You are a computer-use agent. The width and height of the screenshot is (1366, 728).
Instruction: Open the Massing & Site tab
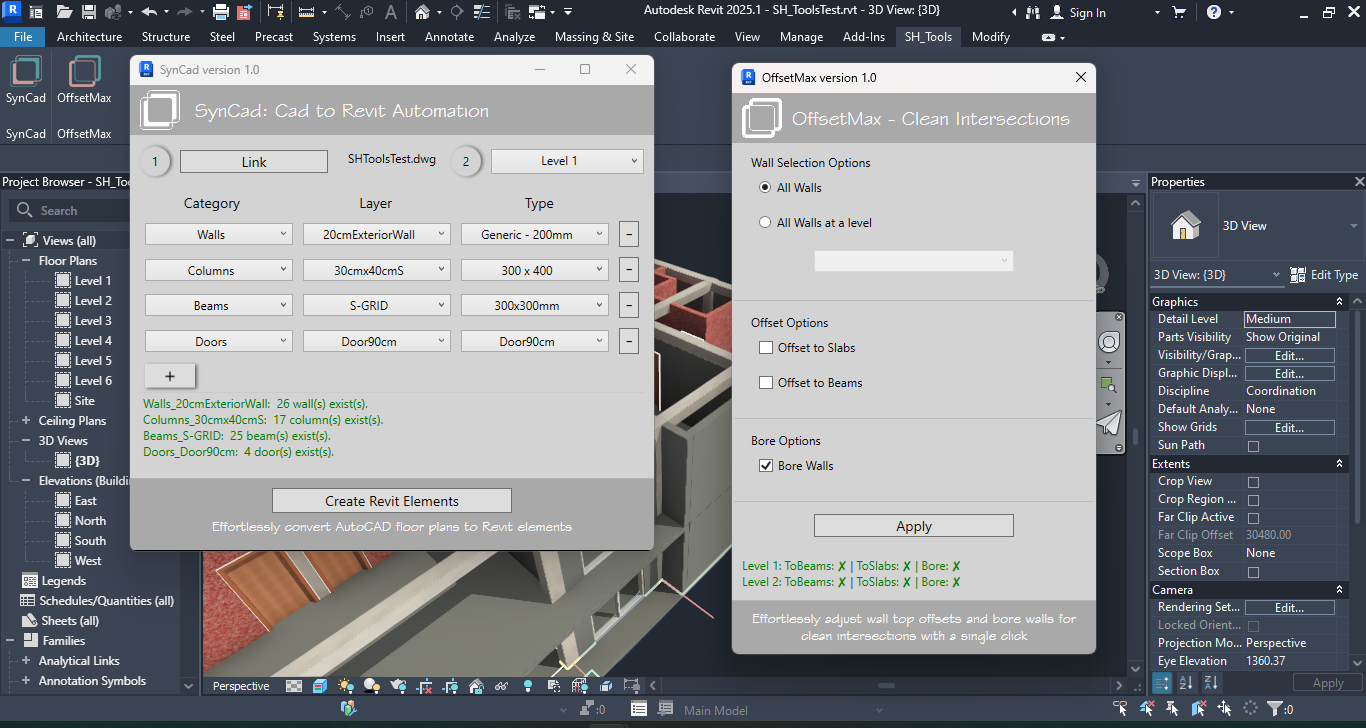594,37
